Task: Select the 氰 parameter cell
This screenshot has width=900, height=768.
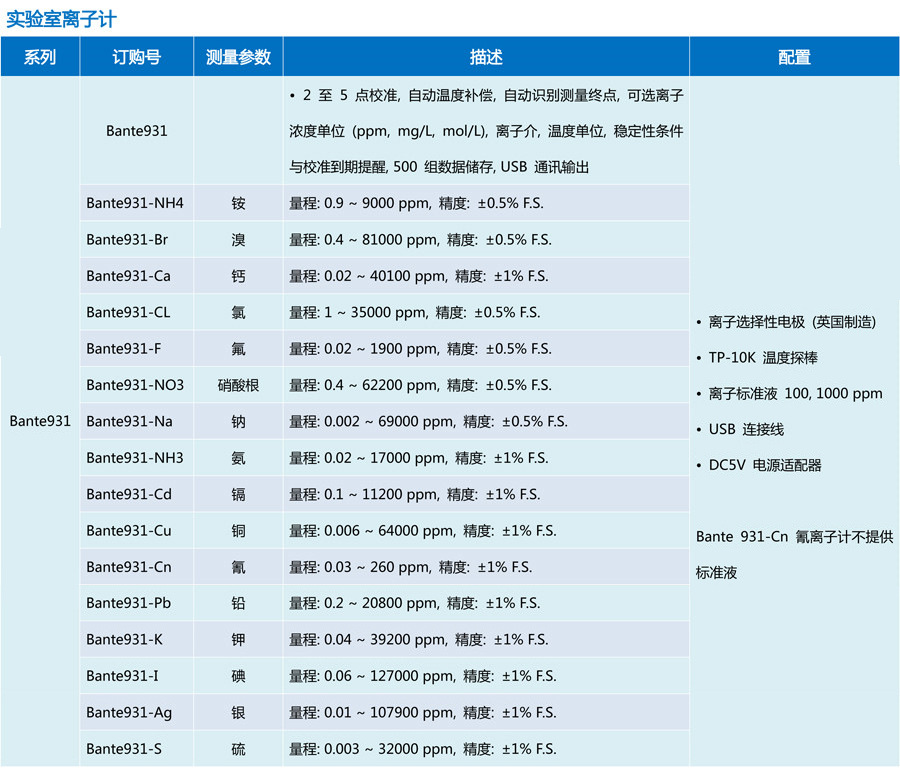Action: coord(238,567)
